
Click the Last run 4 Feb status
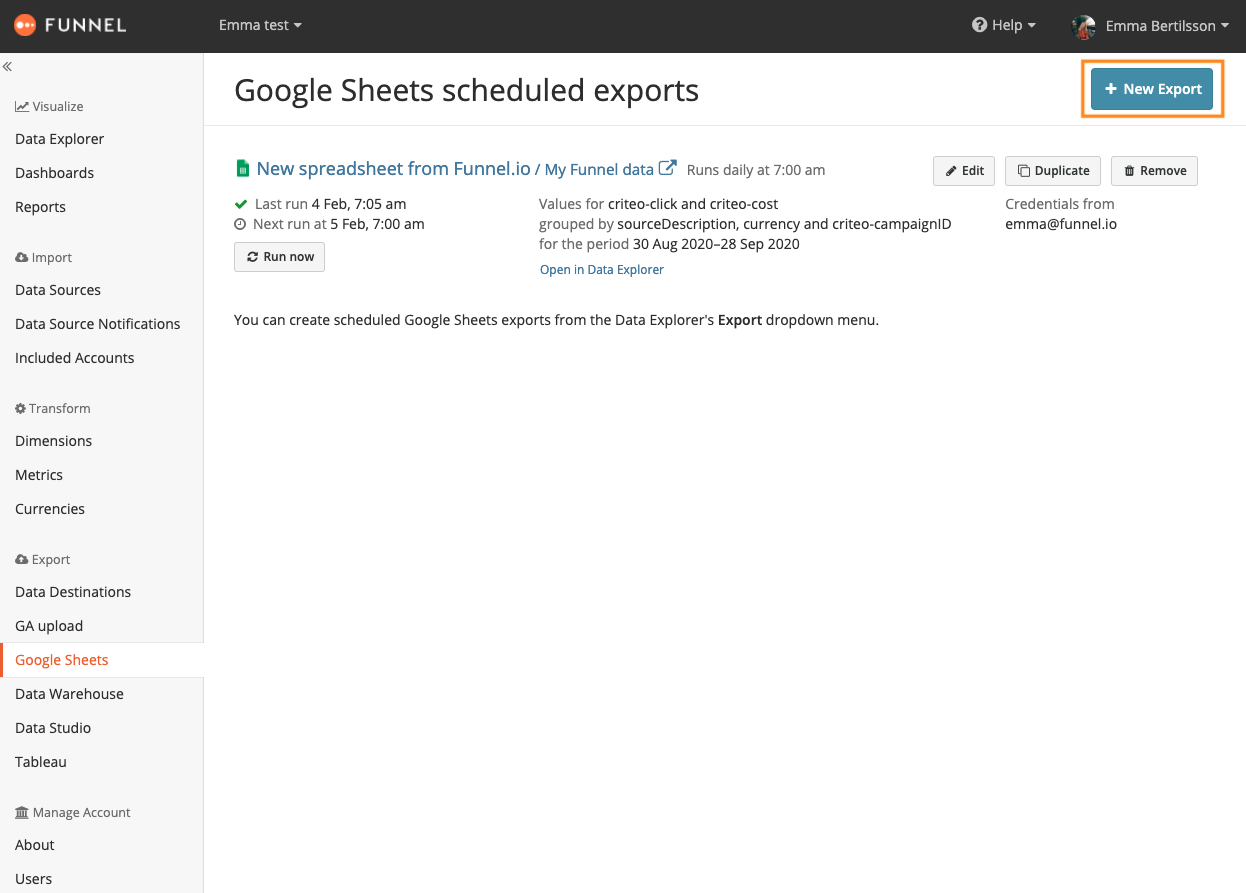[x=320, y=204]
